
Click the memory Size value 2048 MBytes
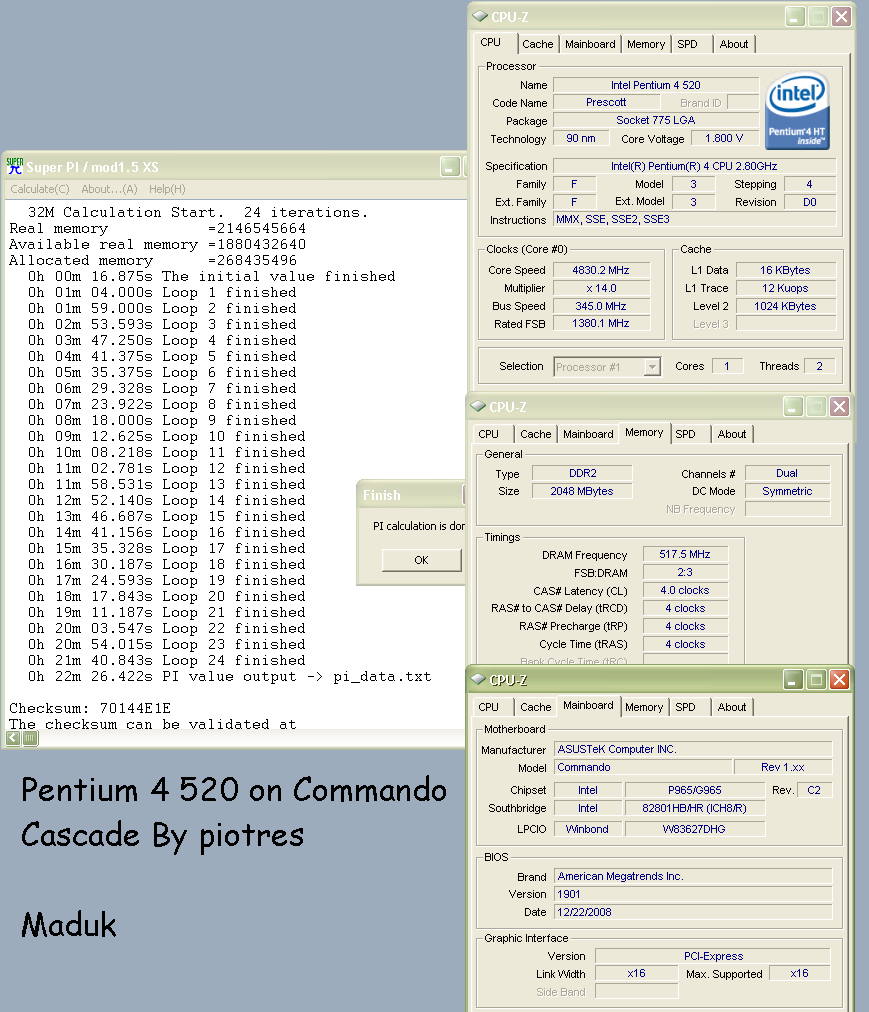point(582,491)
